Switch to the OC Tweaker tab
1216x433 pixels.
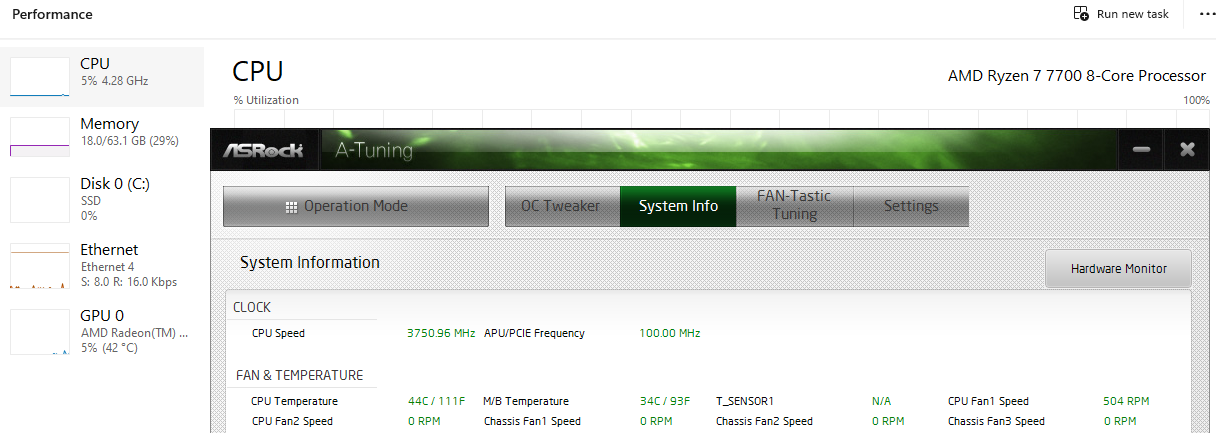click(x=562, y=206)
